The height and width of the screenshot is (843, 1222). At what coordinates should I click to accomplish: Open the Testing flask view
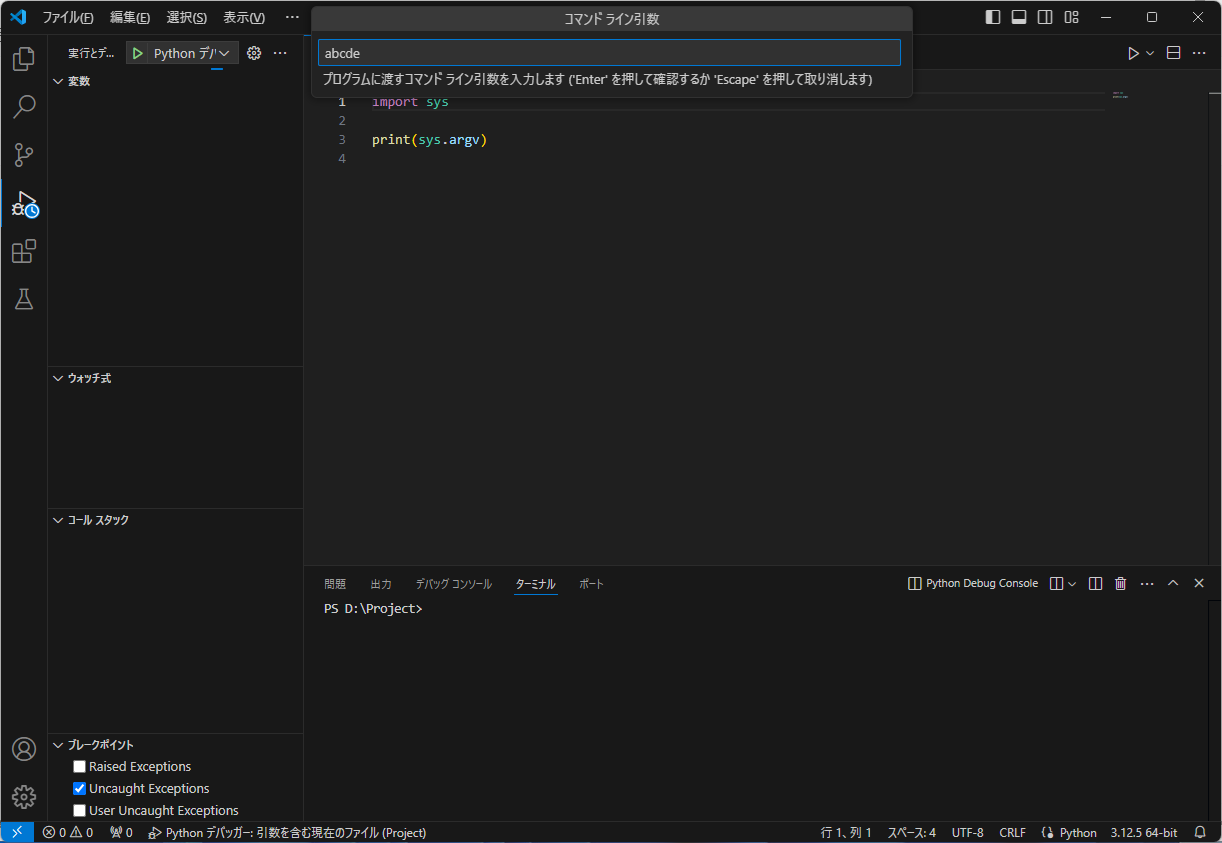[x=24, y=299]
